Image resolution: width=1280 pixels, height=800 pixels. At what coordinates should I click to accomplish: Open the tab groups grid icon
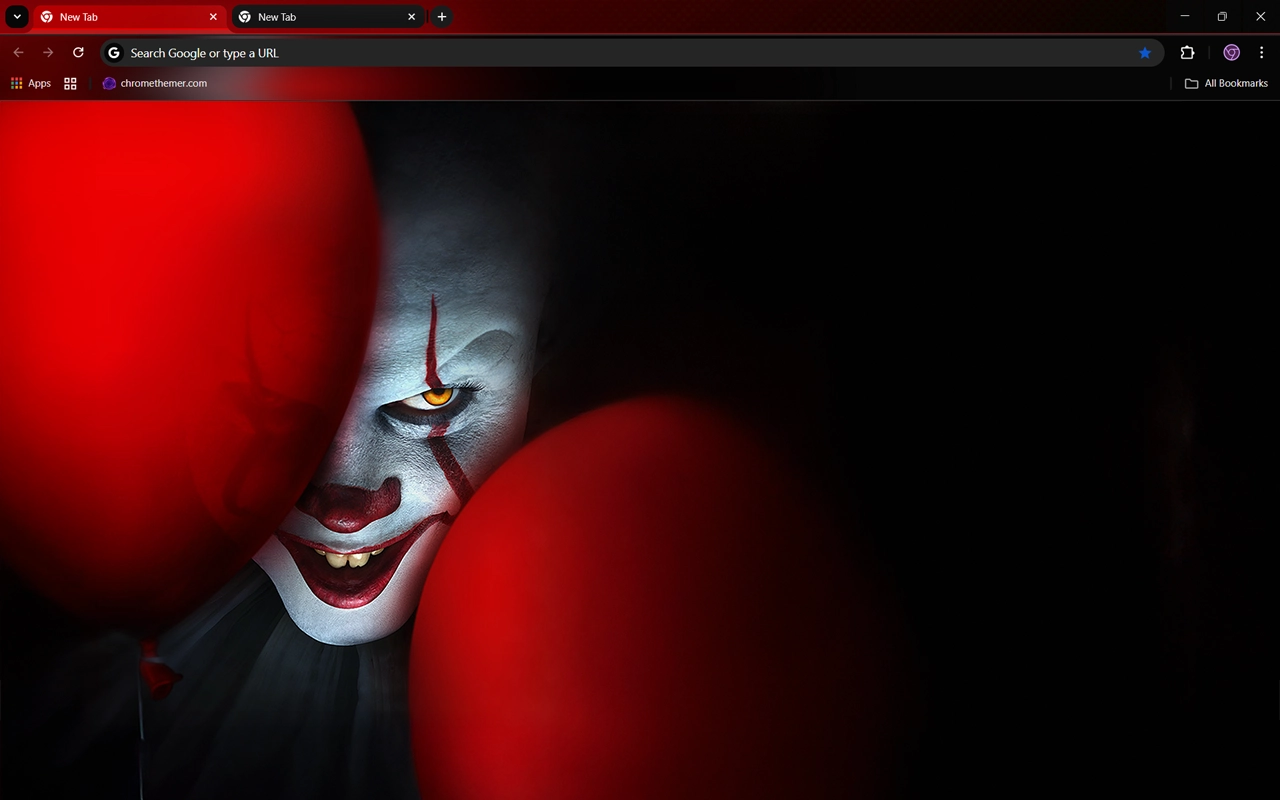click(70, 83)
